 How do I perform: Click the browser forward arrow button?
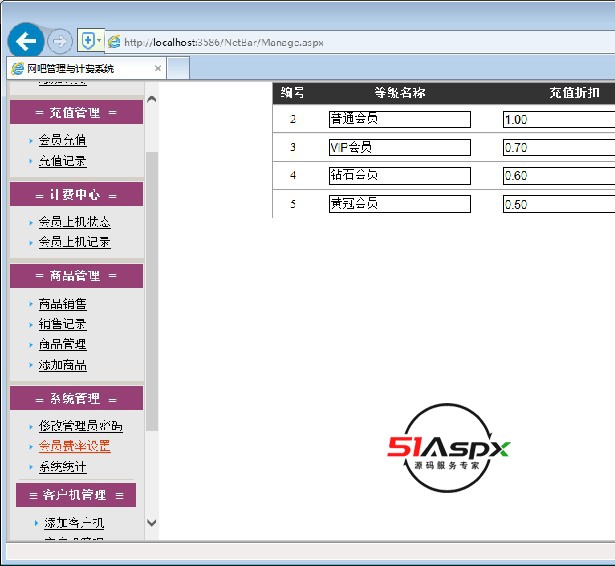click(x=60, y=41)
